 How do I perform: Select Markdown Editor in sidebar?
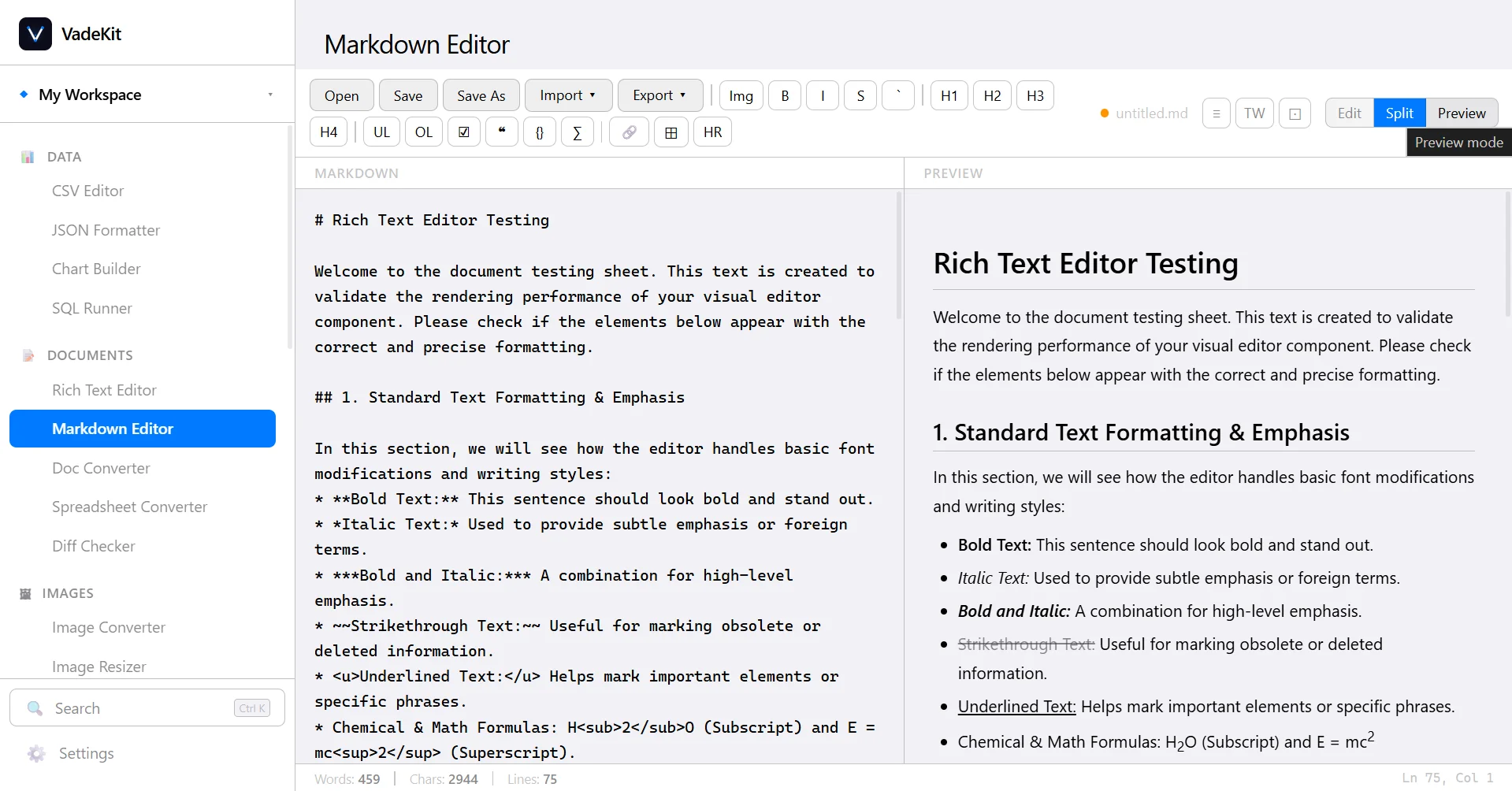click(143, 429)
